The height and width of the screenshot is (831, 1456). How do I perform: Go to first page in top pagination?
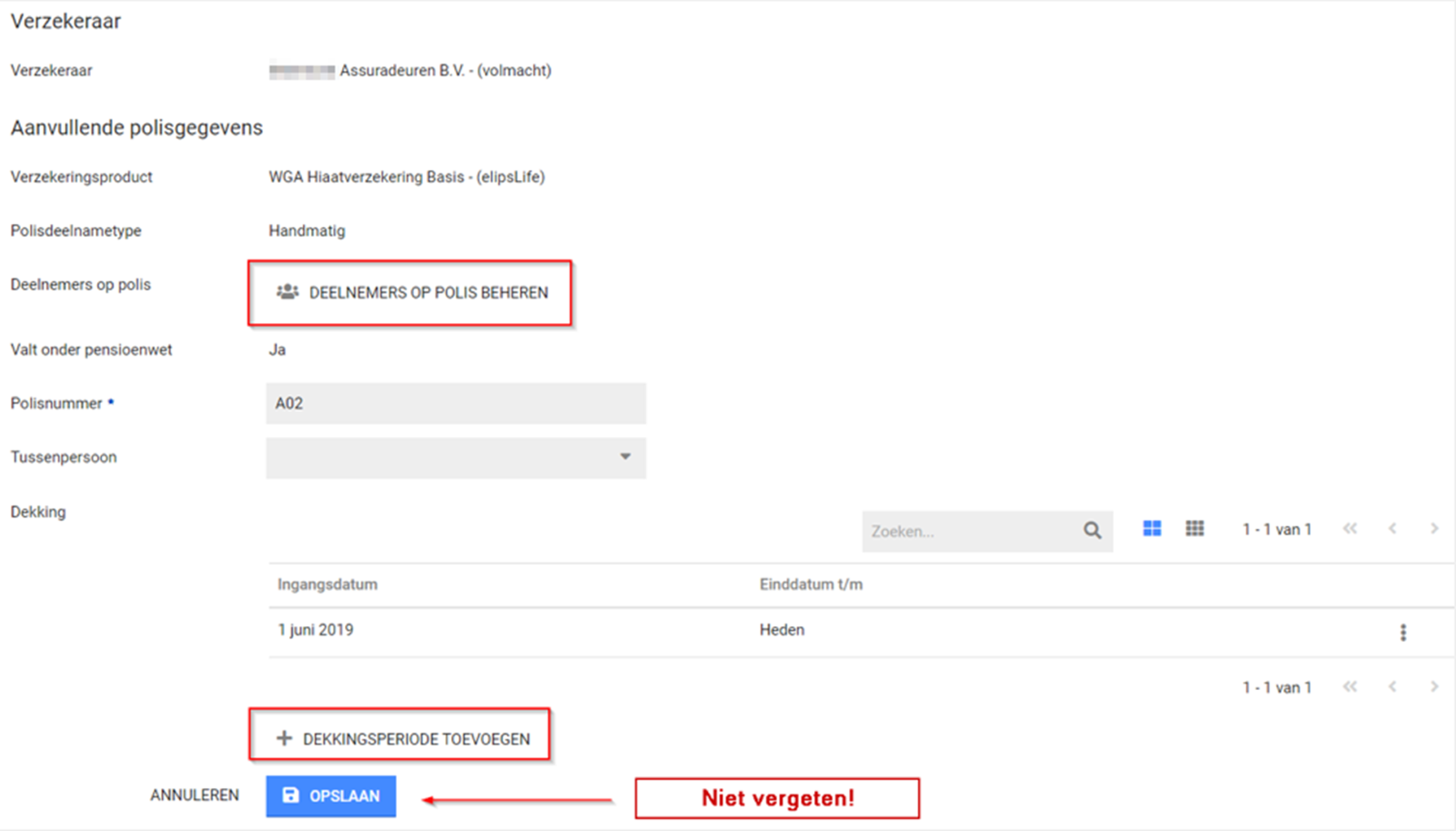pos(1350,529)
